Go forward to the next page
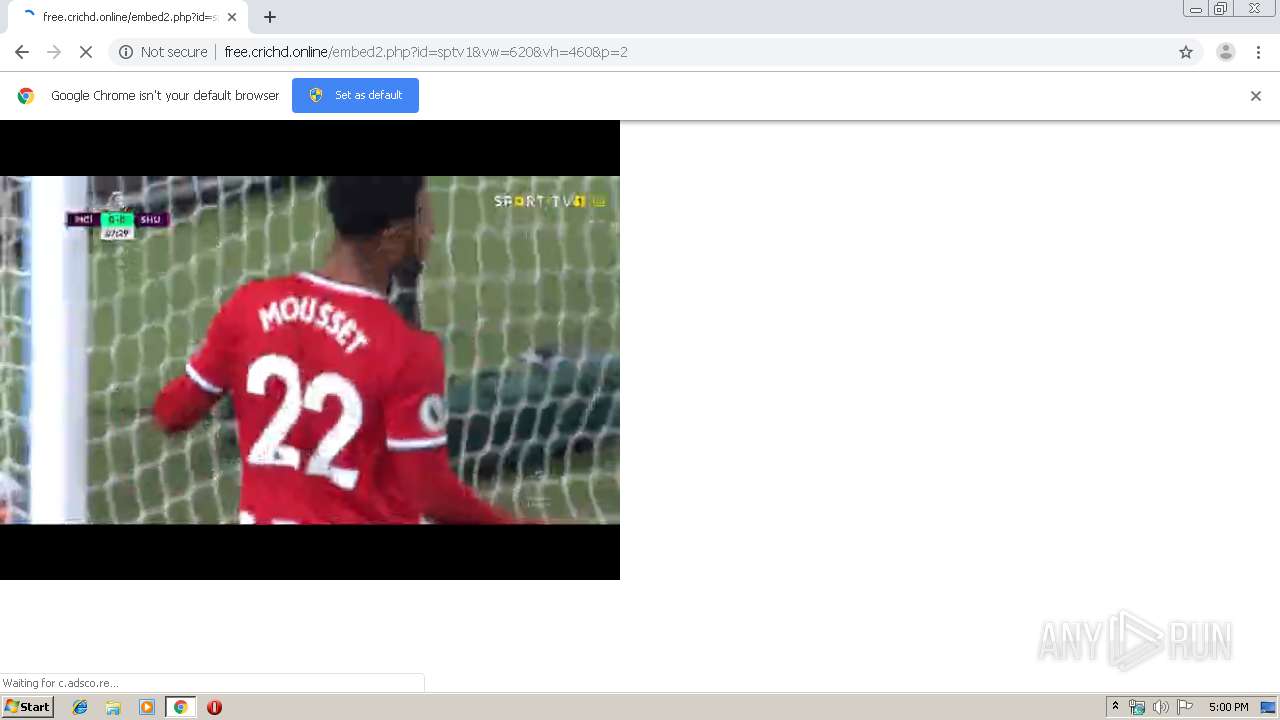 [54, 52]
